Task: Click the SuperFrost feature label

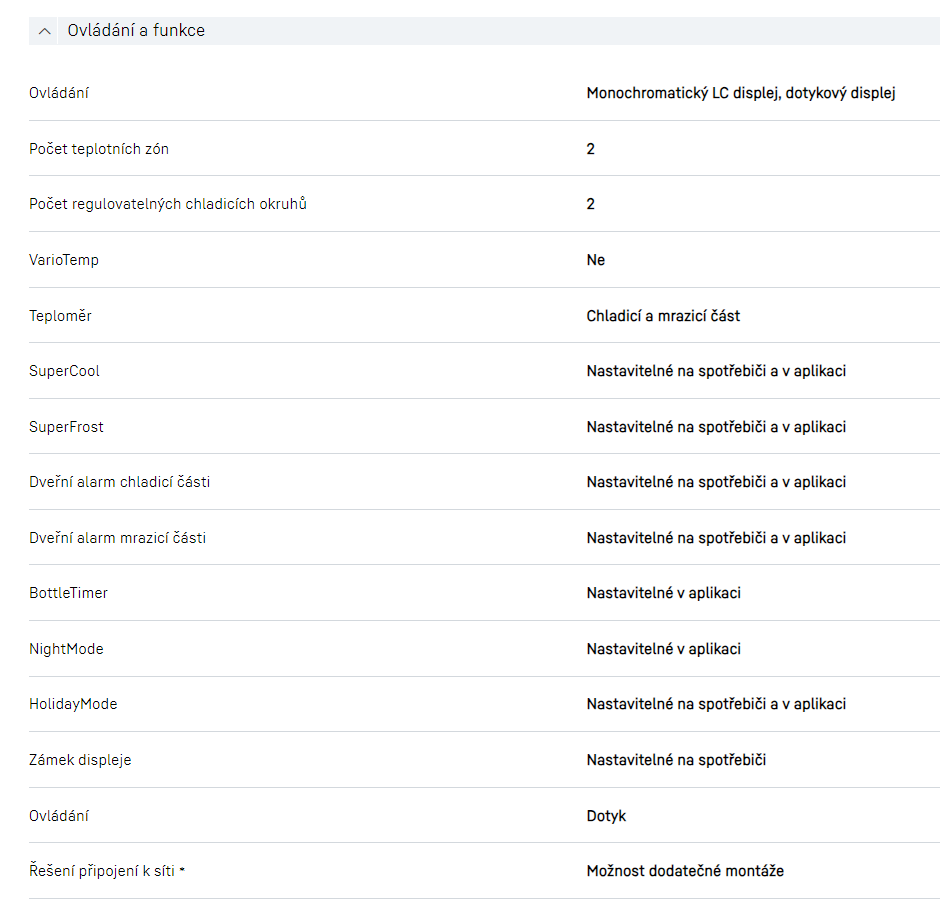Action: 66,427
